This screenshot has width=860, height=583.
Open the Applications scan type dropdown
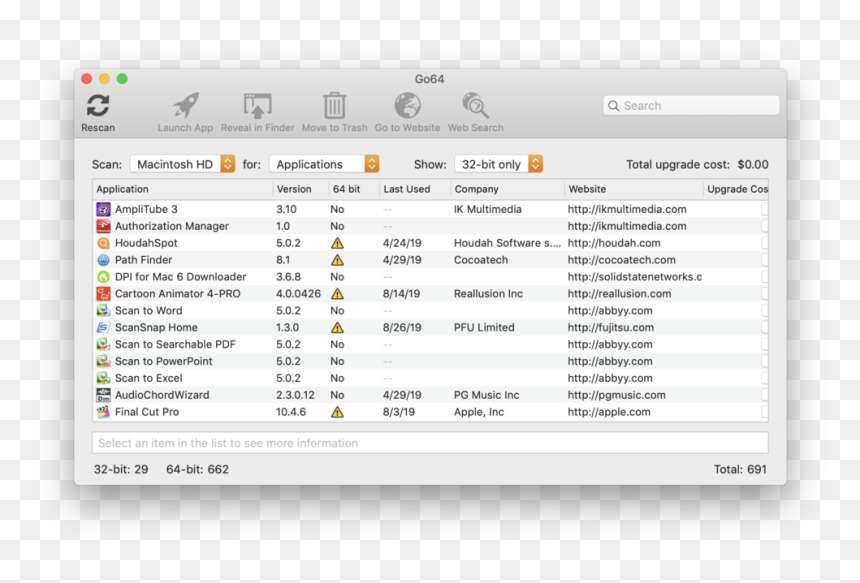(x=324, y=164)
